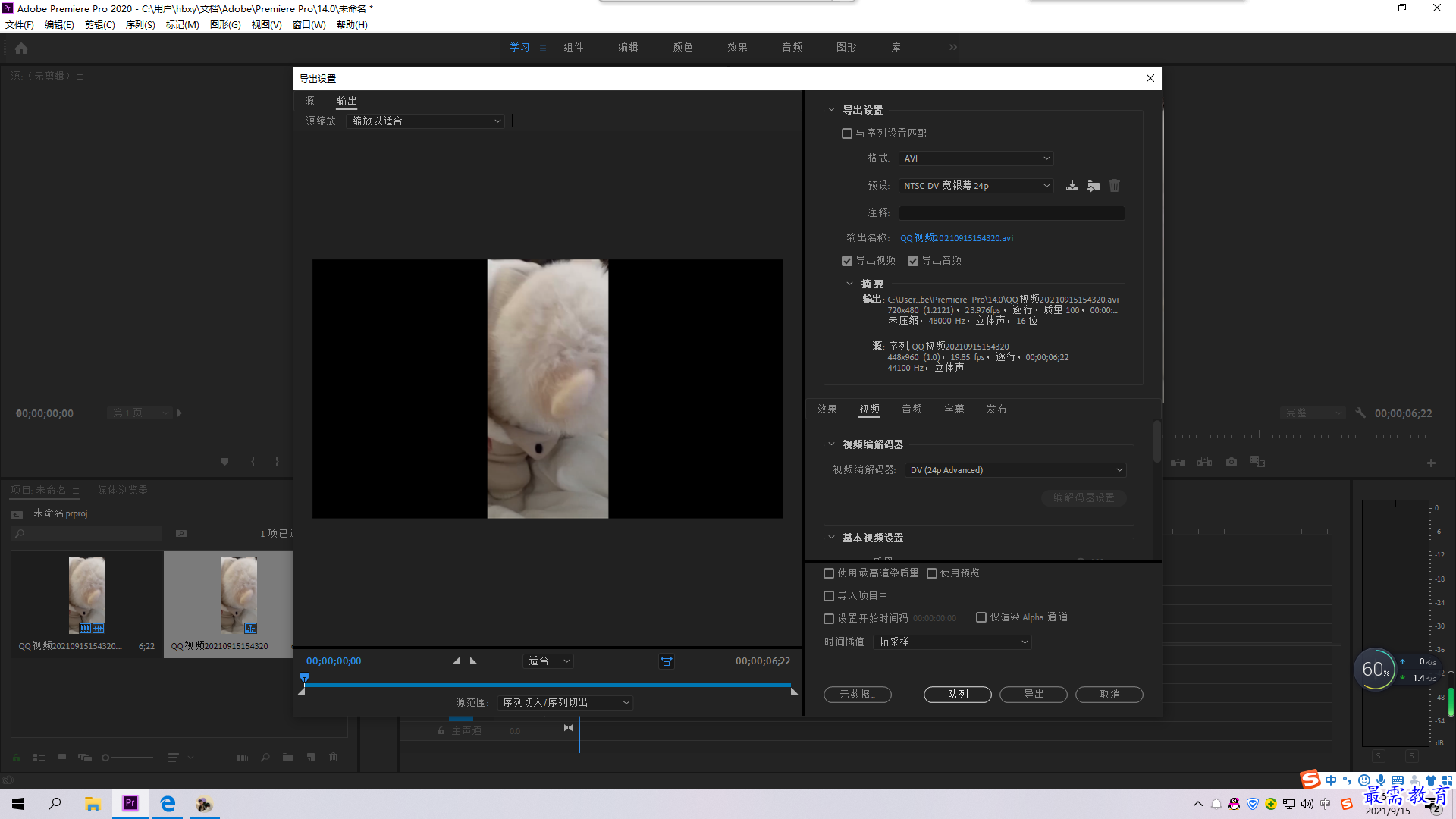The height and width of the screenshot is (819, 1456).
Task: Click the new bin camera icon in project panel
Action: coord(181,533)
